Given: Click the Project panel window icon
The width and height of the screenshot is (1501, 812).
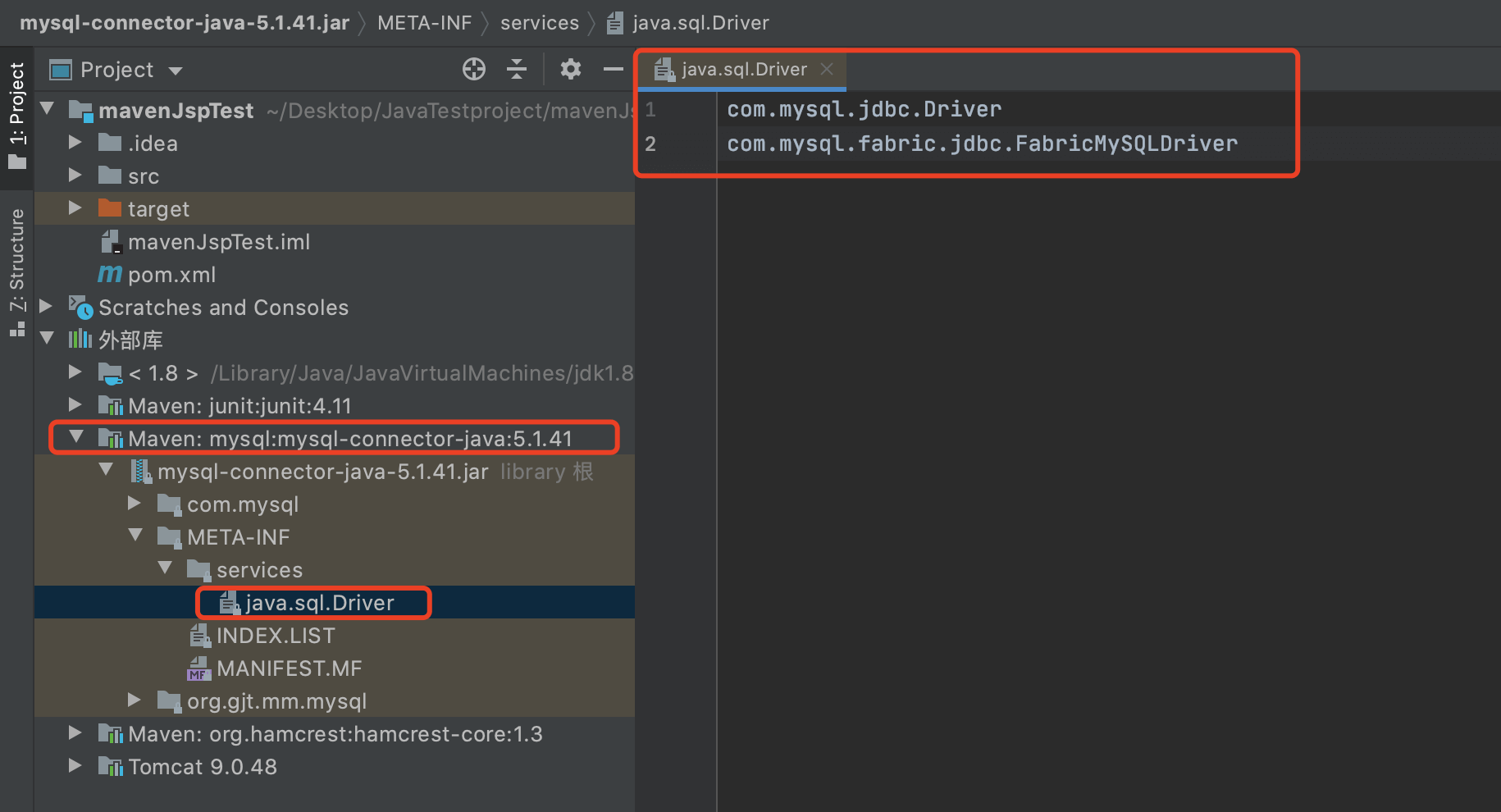Looking at the screenshot, I should [61, 70].
